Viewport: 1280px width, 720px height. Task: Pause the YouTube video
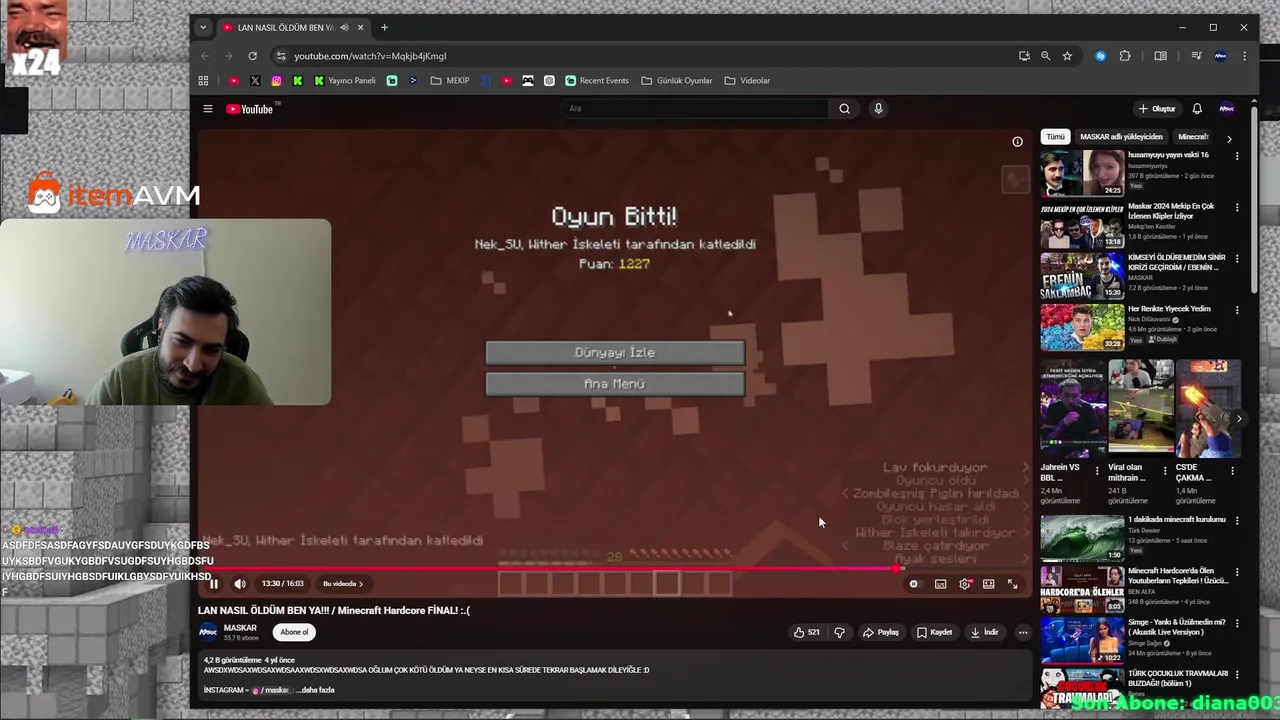(214, 584)
